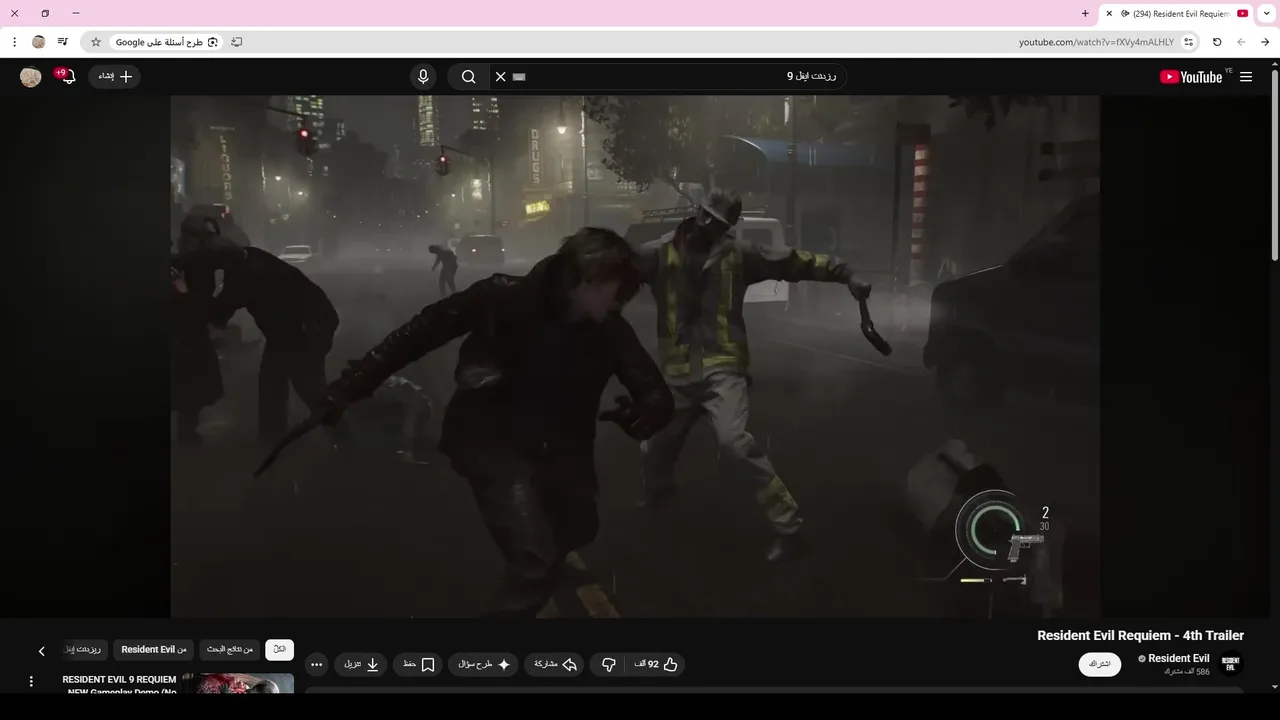
Task: Open the Ask question sparkle button
Action: click(484, 664)
